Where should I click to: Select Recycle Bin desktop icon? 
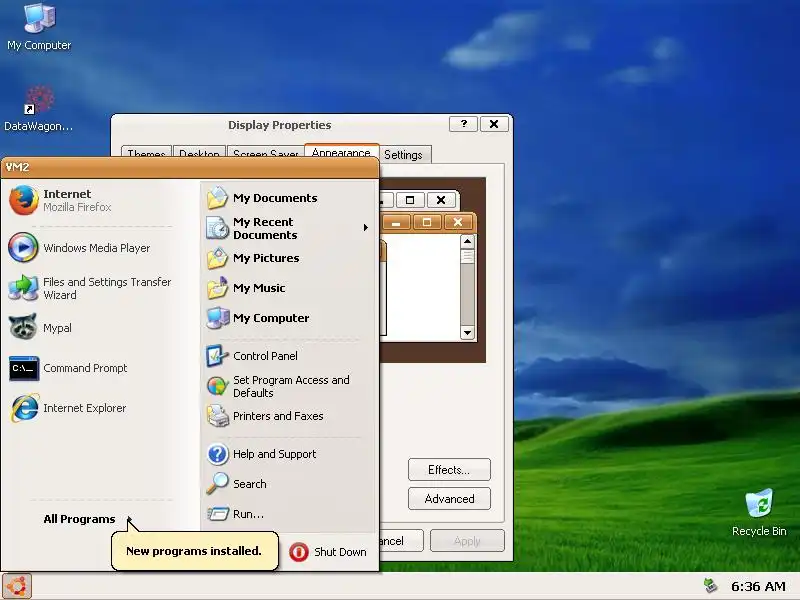pyautogui.click(x=759, y=512)
